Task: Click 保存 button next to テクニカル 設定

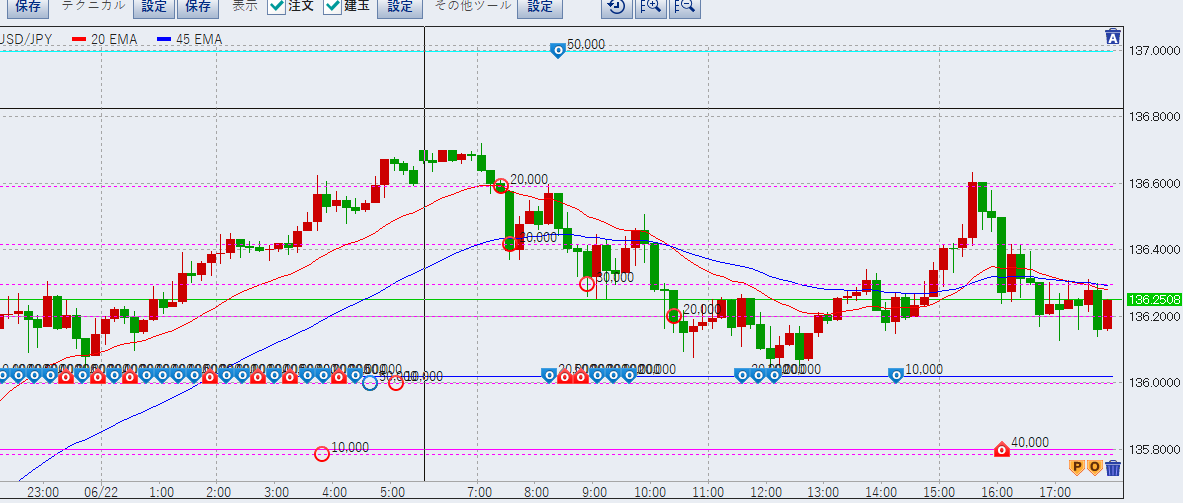Action: coord(199,7)
